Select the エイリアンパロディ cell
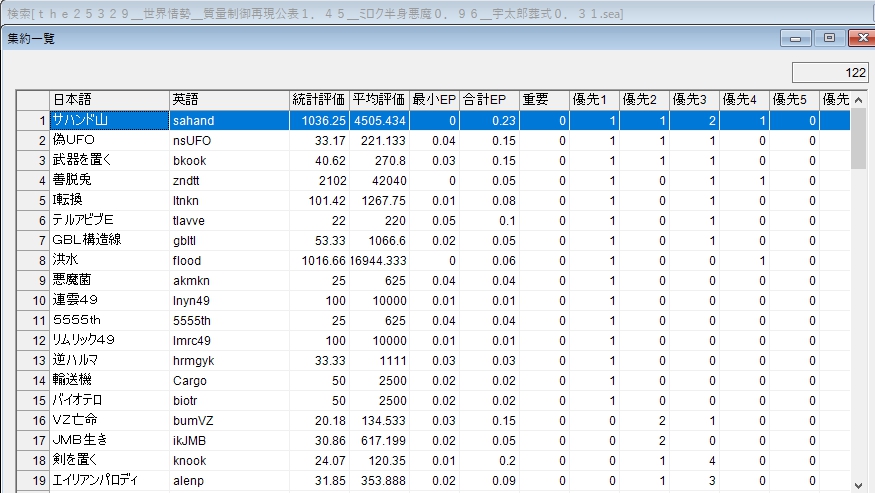Screen dimensions: 875x493 (109, 480)
